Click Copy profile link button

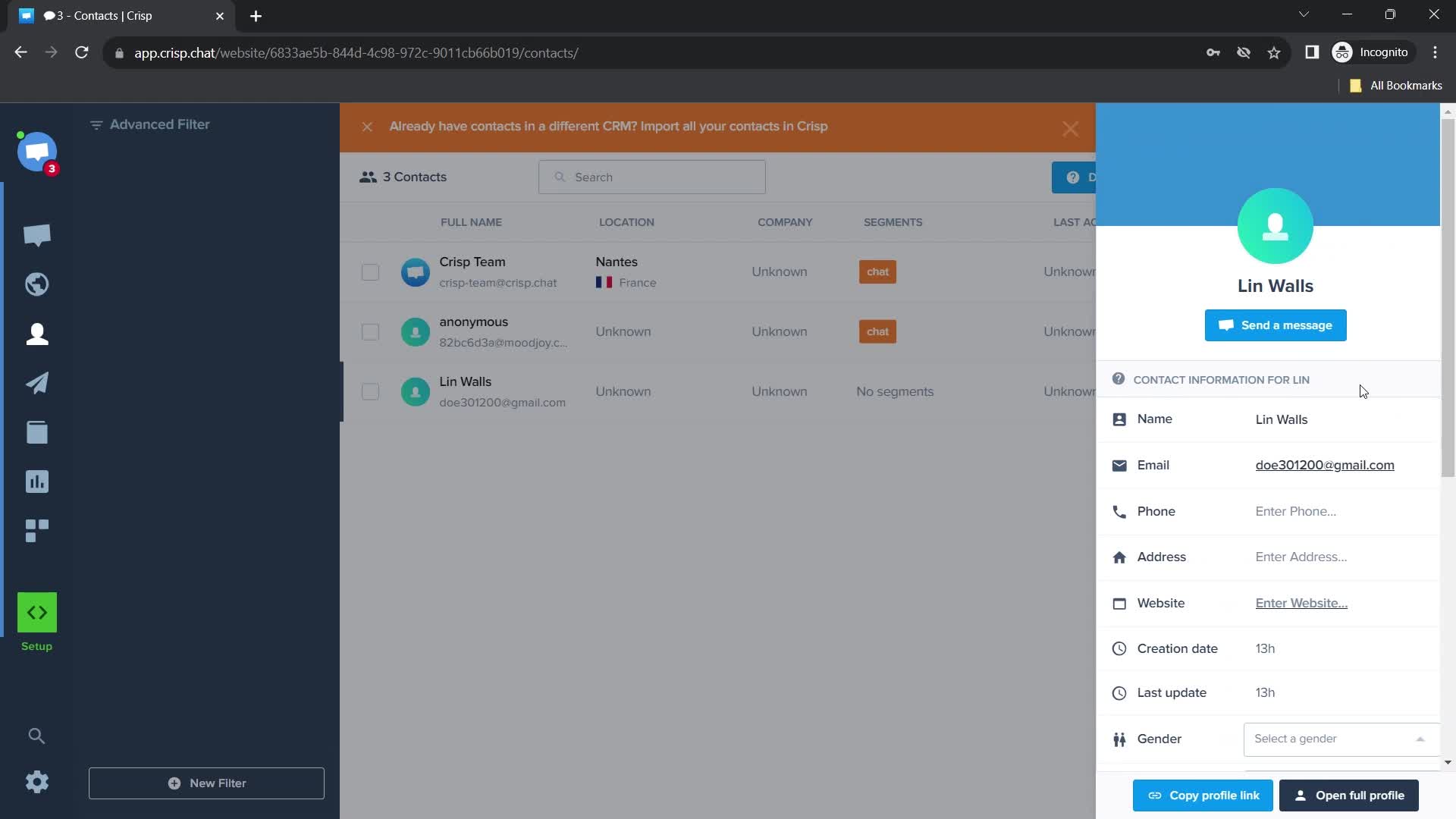coord(1203,795)
